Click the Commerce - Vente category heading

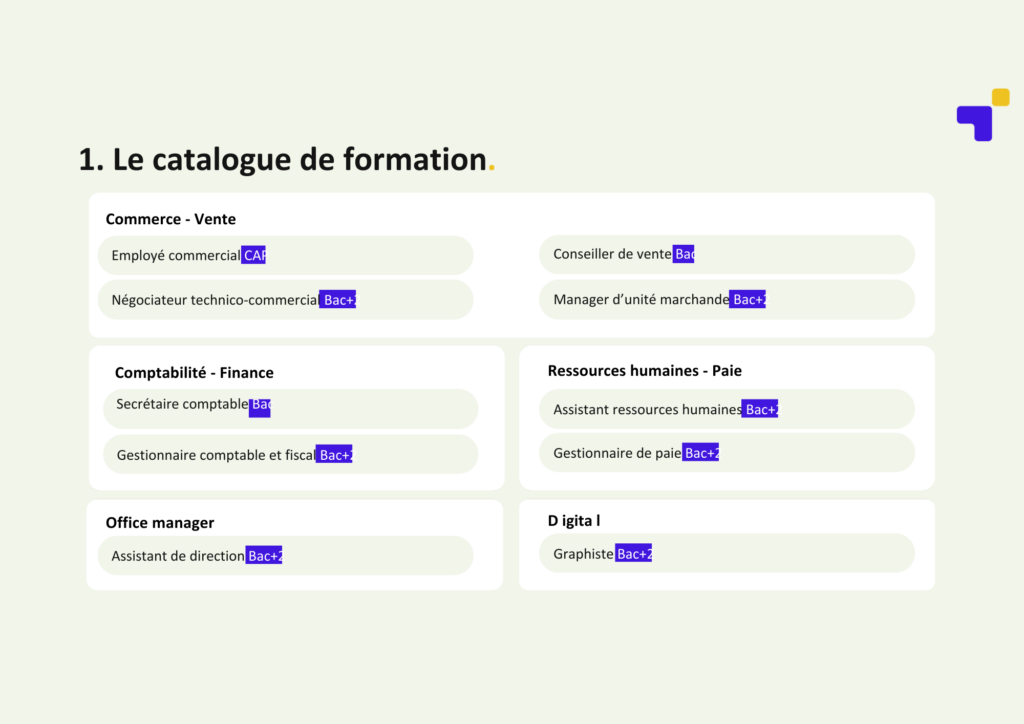tap(171, 219)
